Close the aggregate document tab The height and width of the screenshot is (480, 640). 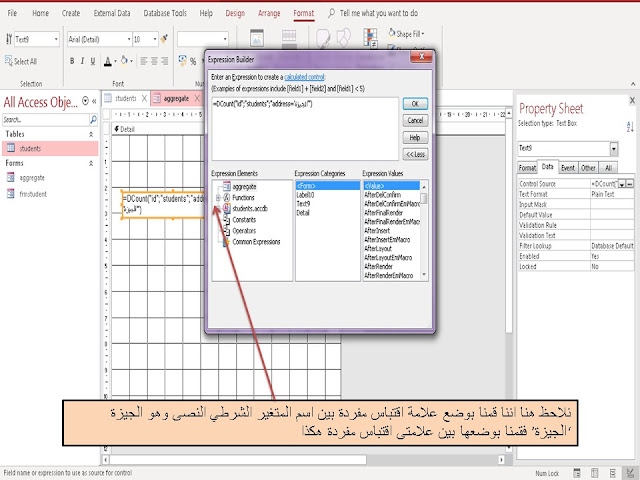coord(197,98)
